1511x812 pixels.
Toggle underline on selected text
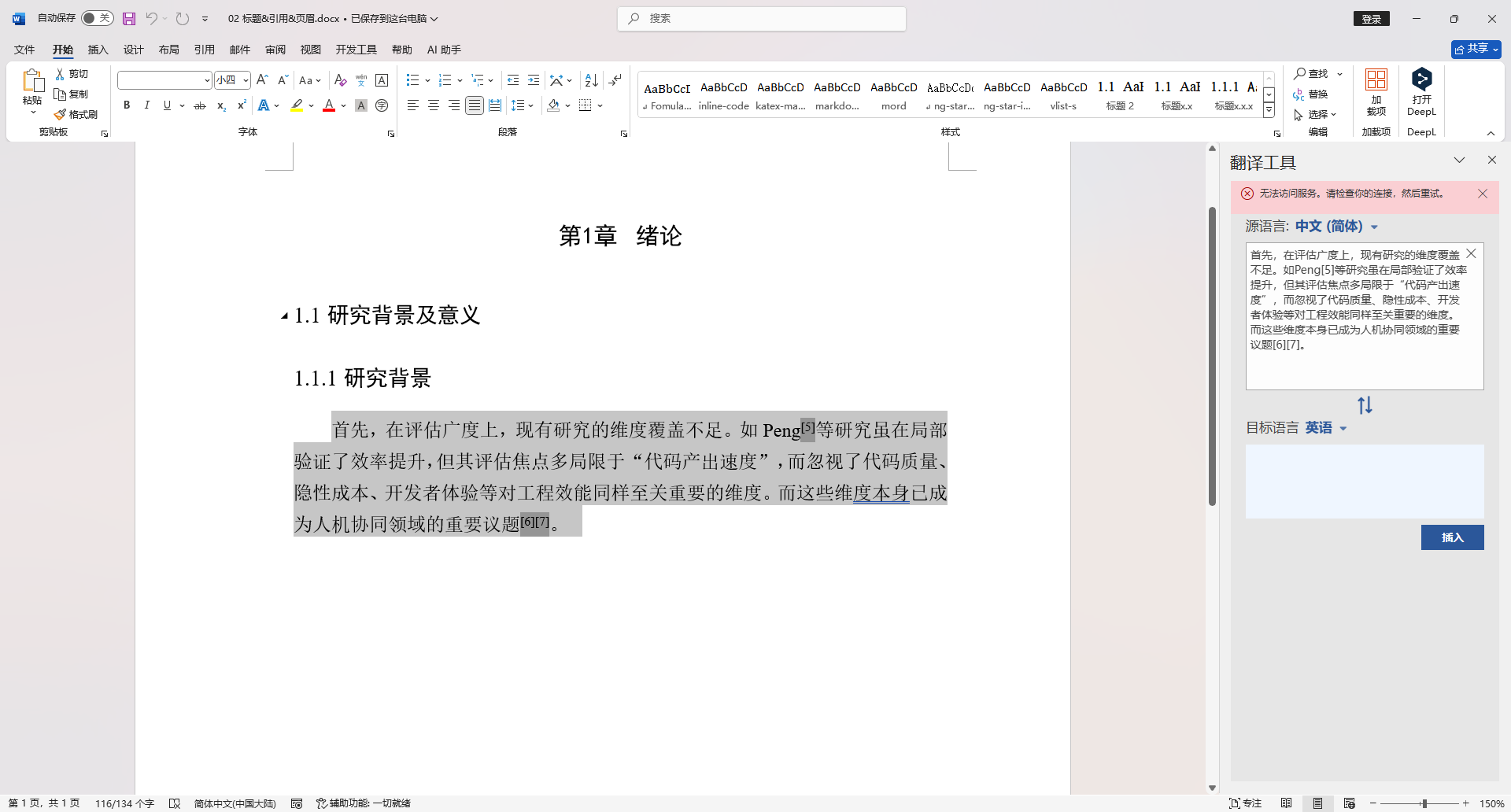[x=167, y=105]
